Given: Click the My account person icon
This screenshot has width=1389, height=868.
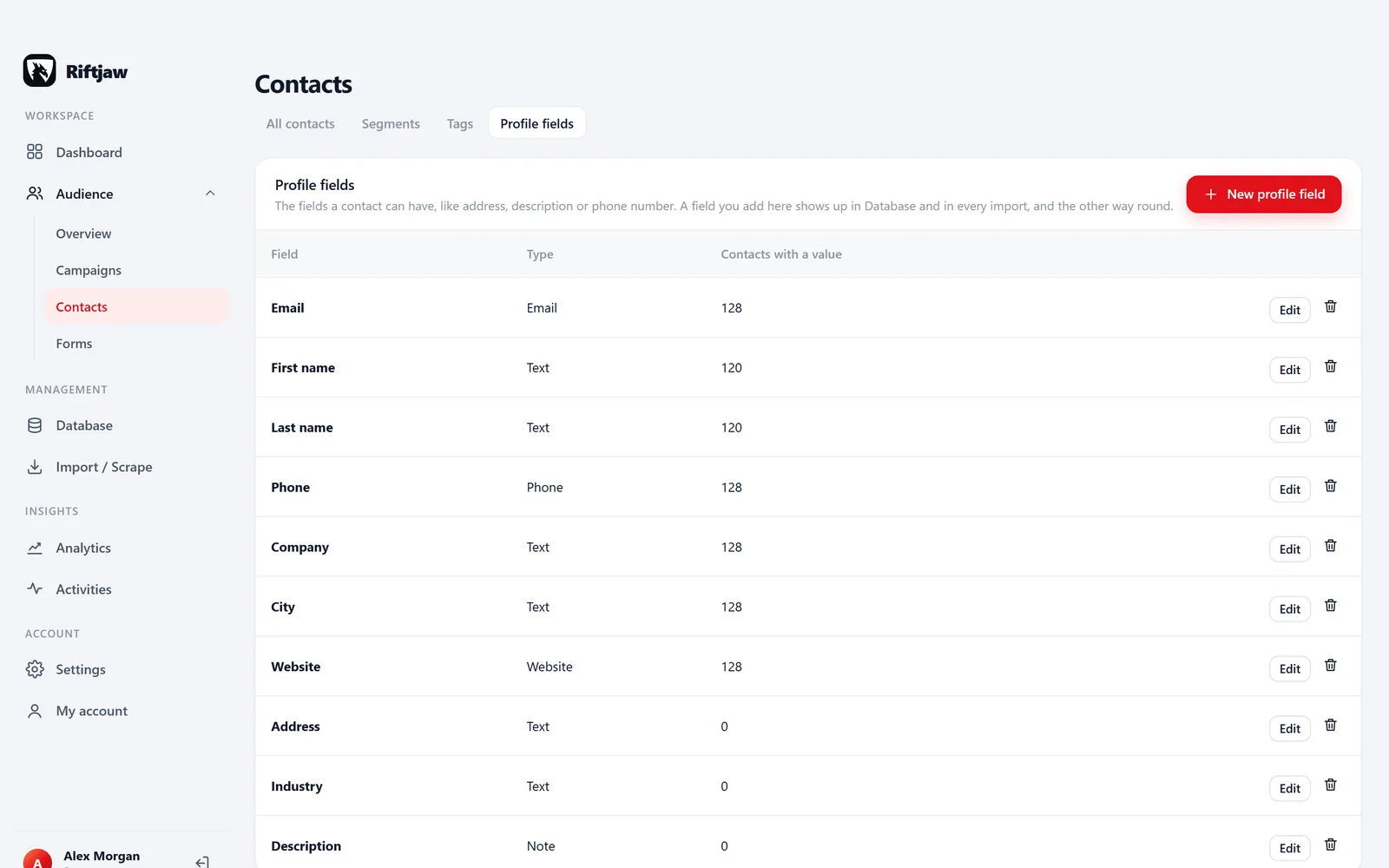Looking at the screenshot, I should [35, 711].
